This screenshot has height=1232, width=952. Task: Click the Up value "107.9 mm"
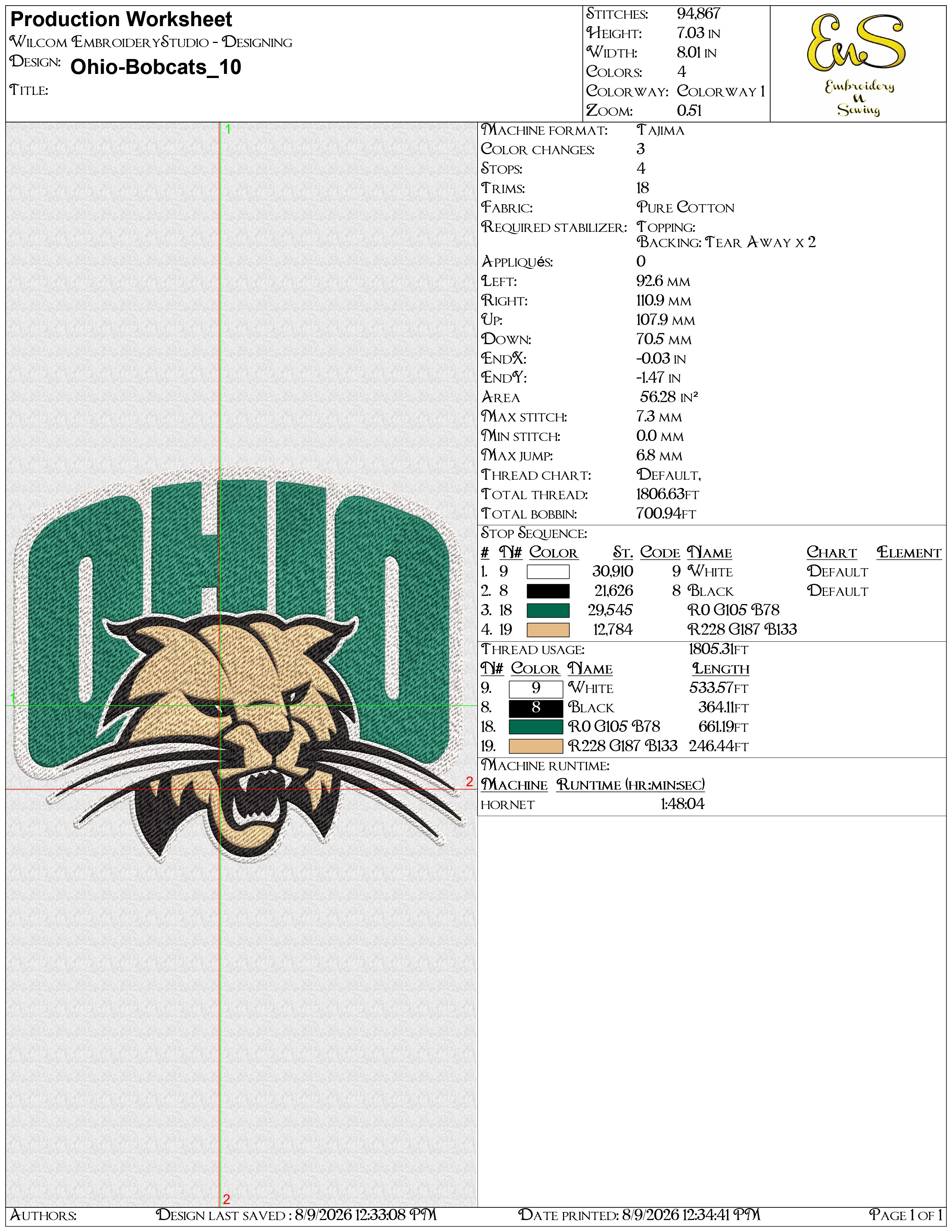(x=666, y=320)
